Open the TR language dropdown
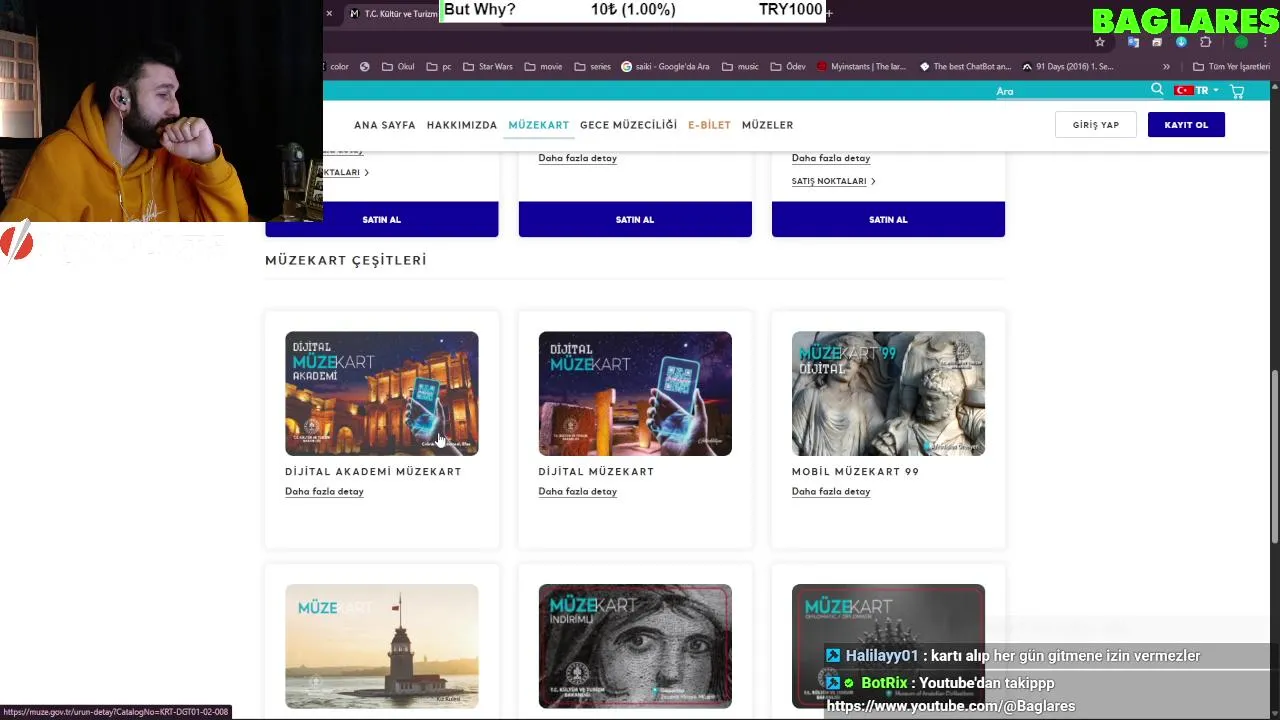The width and height of the screenshot is (1280, 720). click(x=1207, y=90)
